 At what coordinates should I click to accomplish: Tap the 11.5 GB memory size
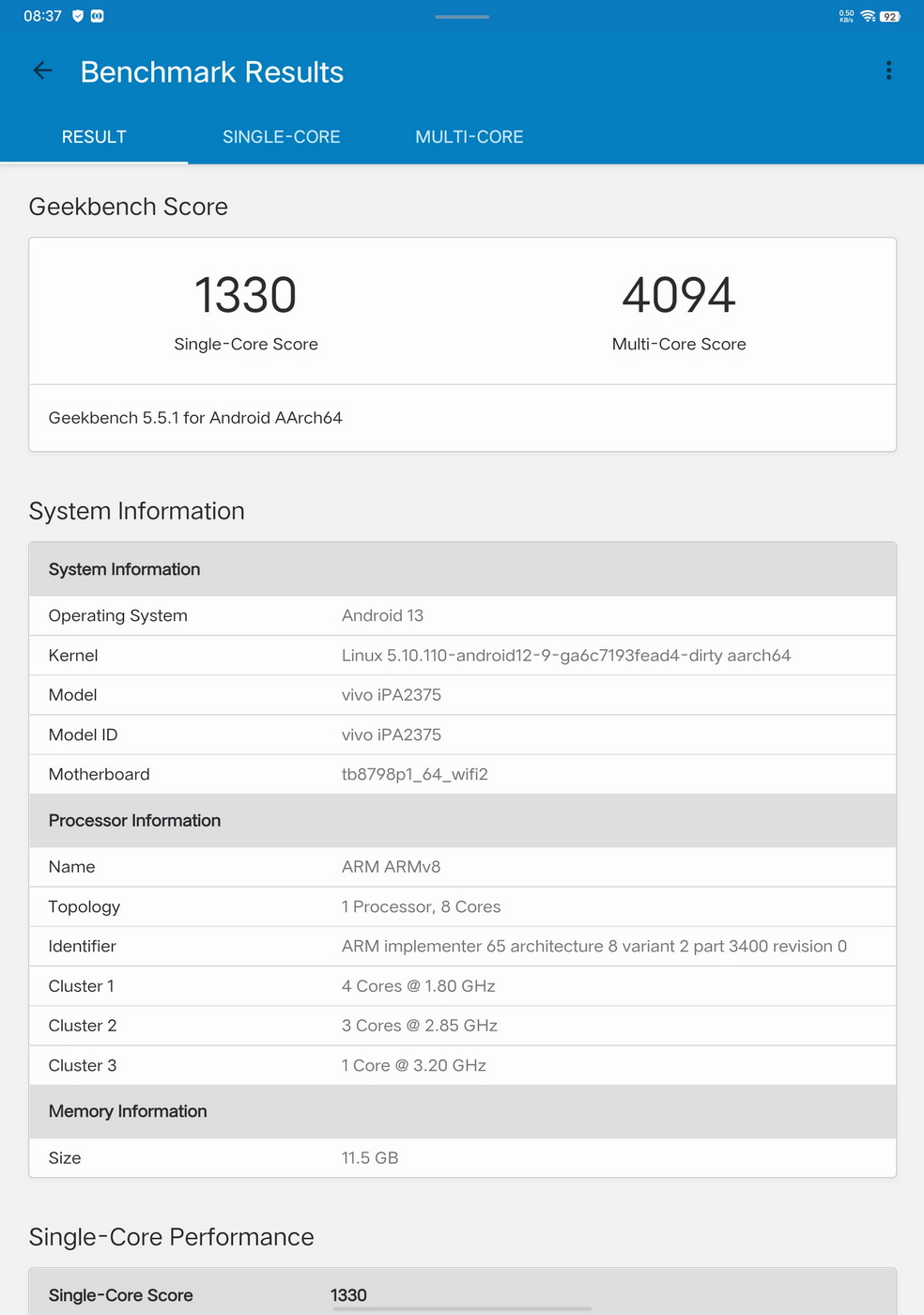tap(370, 1158)
